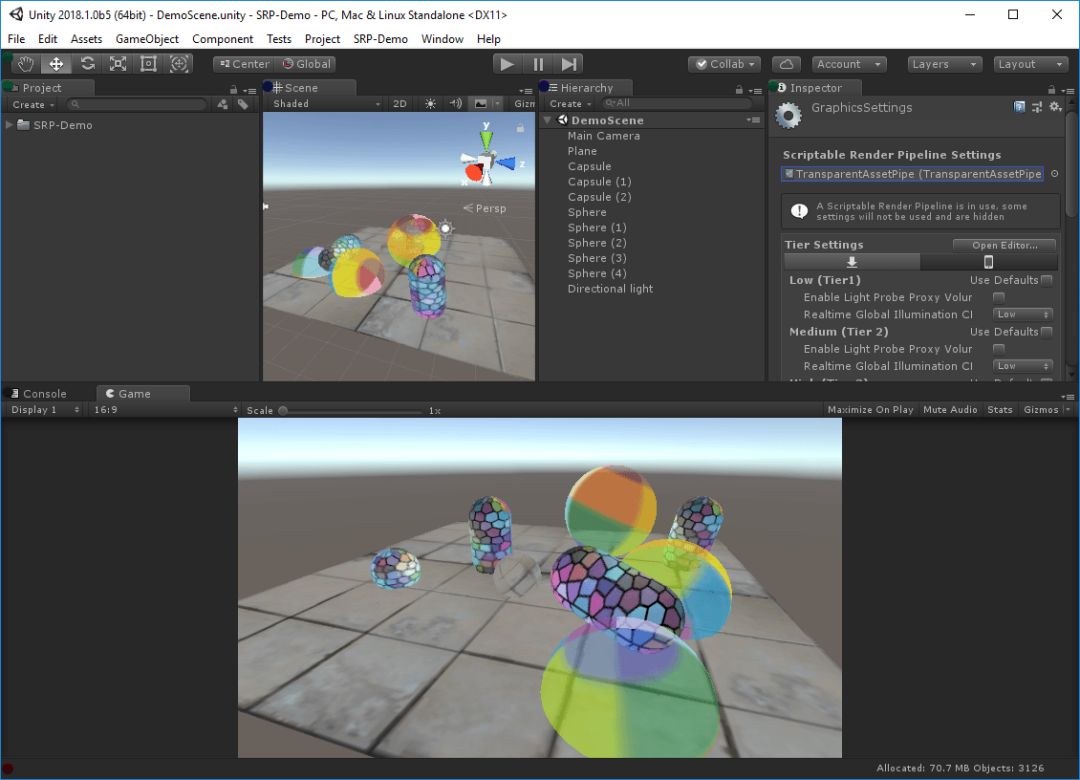This screenshot has width=1080, height=780.
Task: Select the Standalone platform tier tab
Action: [852, 262]
